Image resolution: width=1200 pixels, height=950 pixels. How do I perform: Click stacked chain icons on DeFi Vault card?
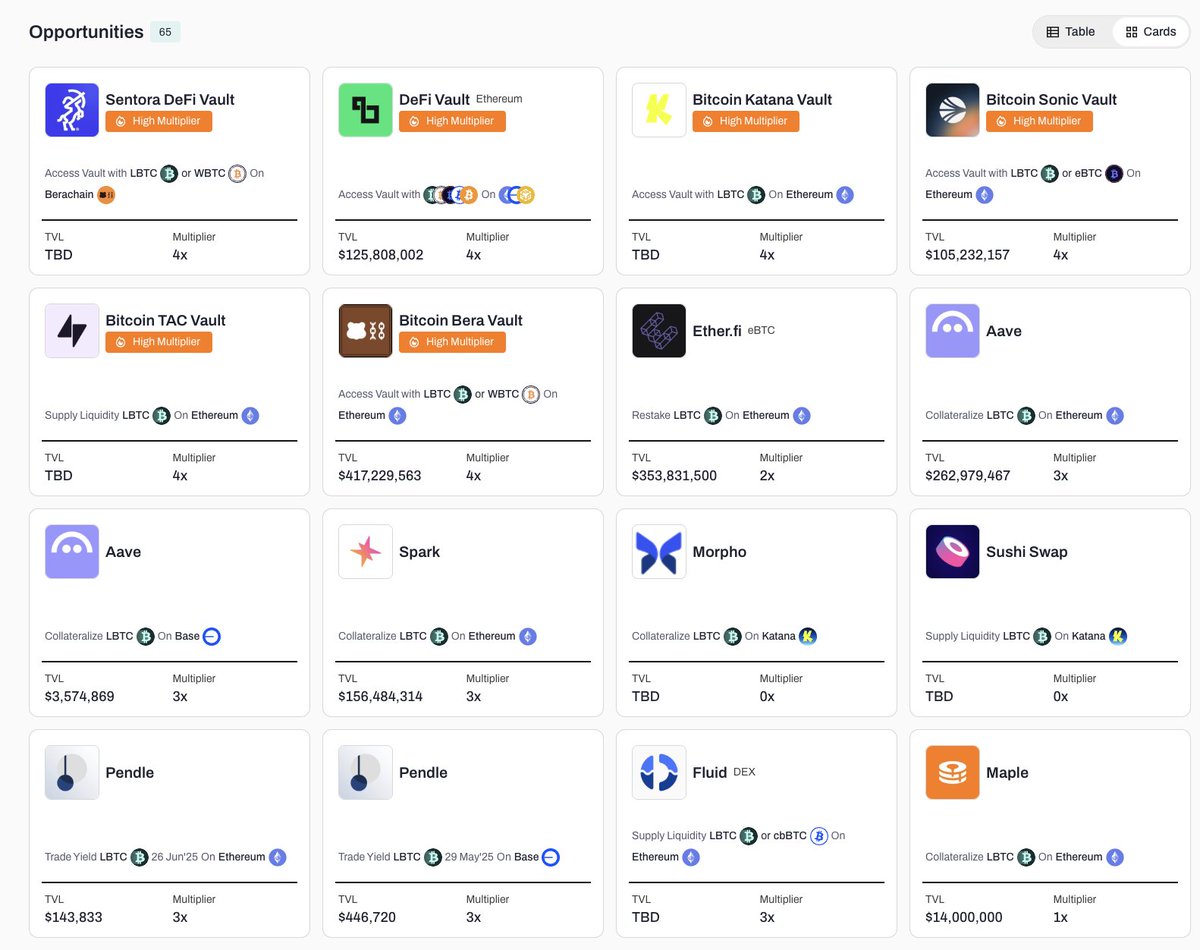click(x=517, y=195)
